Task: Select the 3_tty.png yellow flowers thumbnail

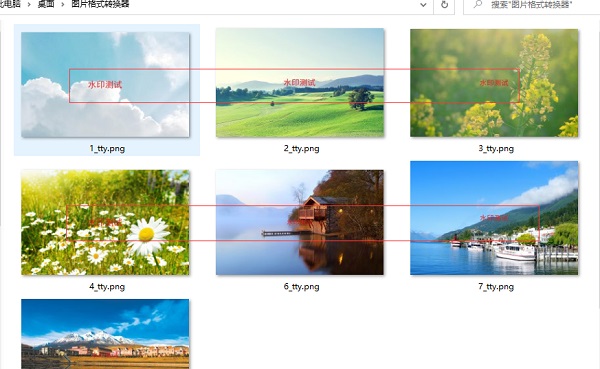Action: coord(494,83)
